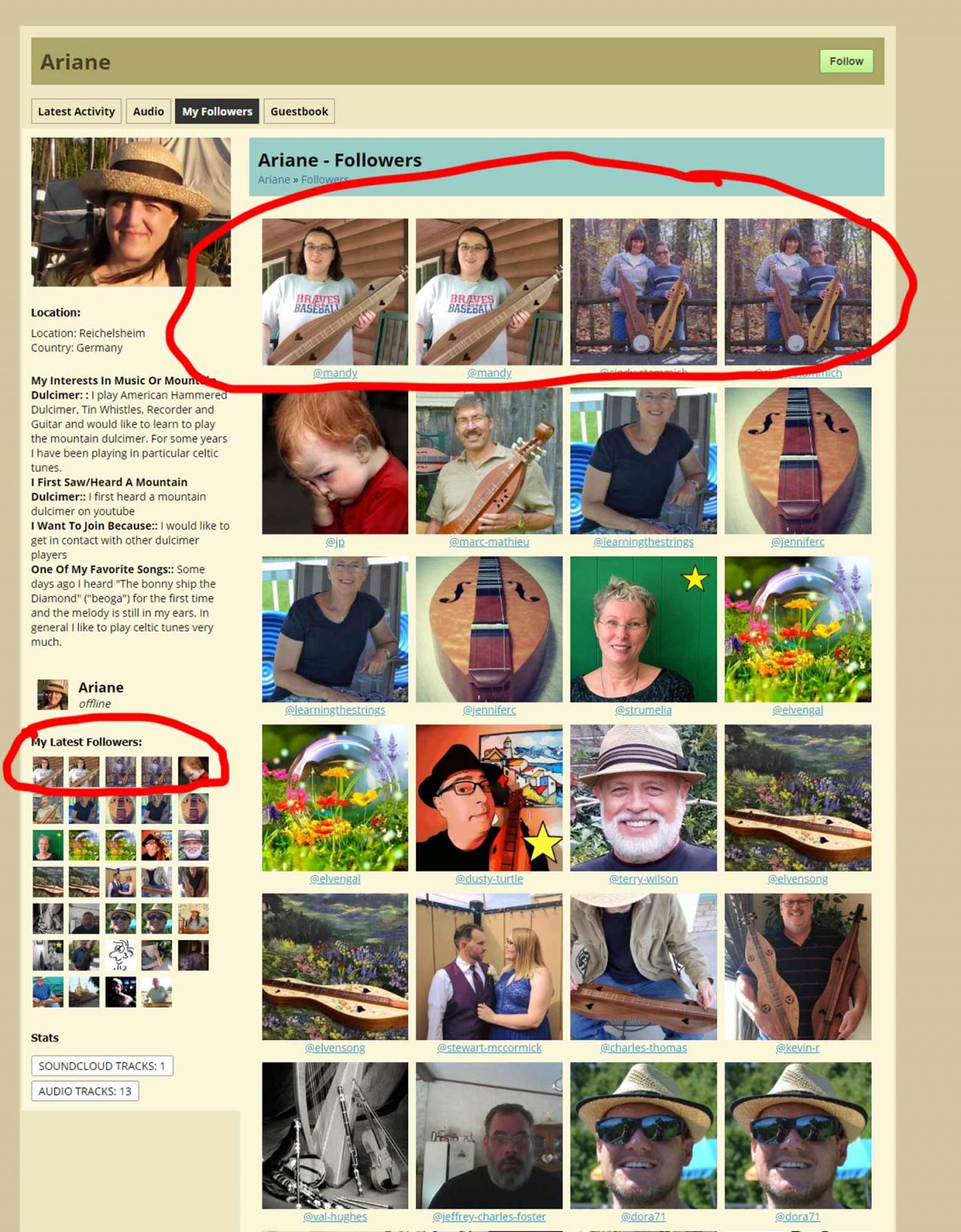The height and width of the screenshot is (1232, 961).
Task: Open the Guestbook tab
Action: click(299, 111)
